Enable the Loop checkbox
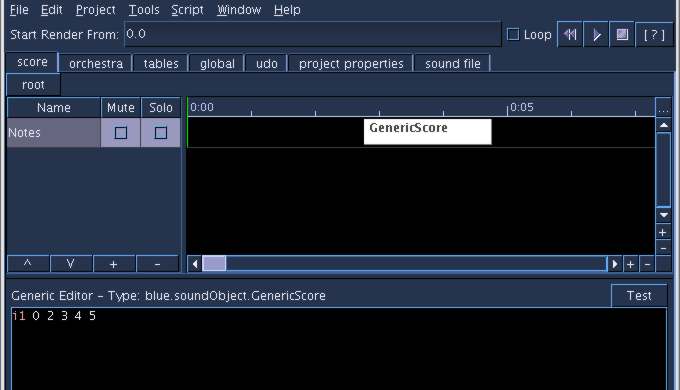The height and width of the screenshot is (390, 680). (513, 34)
